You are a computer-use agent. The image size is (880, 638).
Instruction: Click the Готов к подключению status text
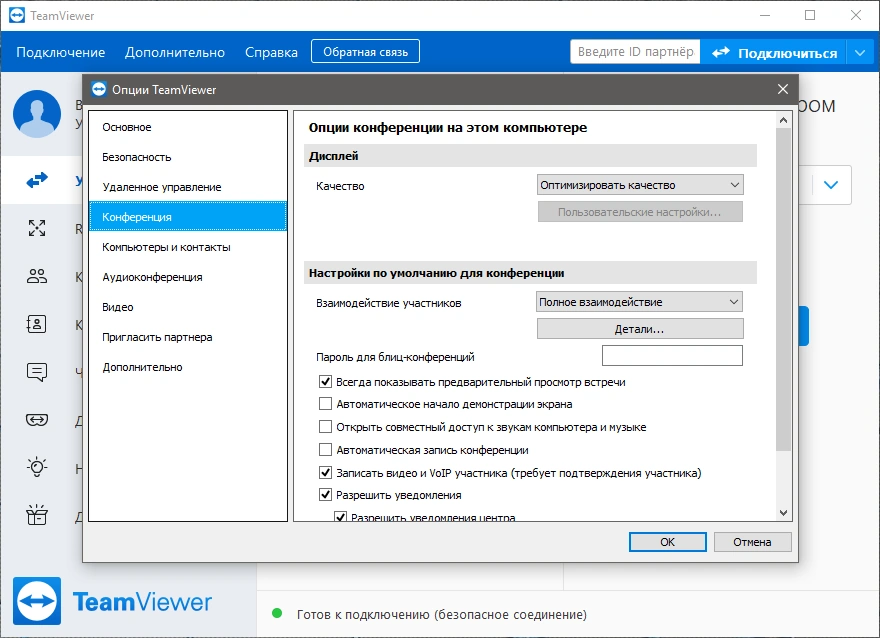[x=442, y=614]
